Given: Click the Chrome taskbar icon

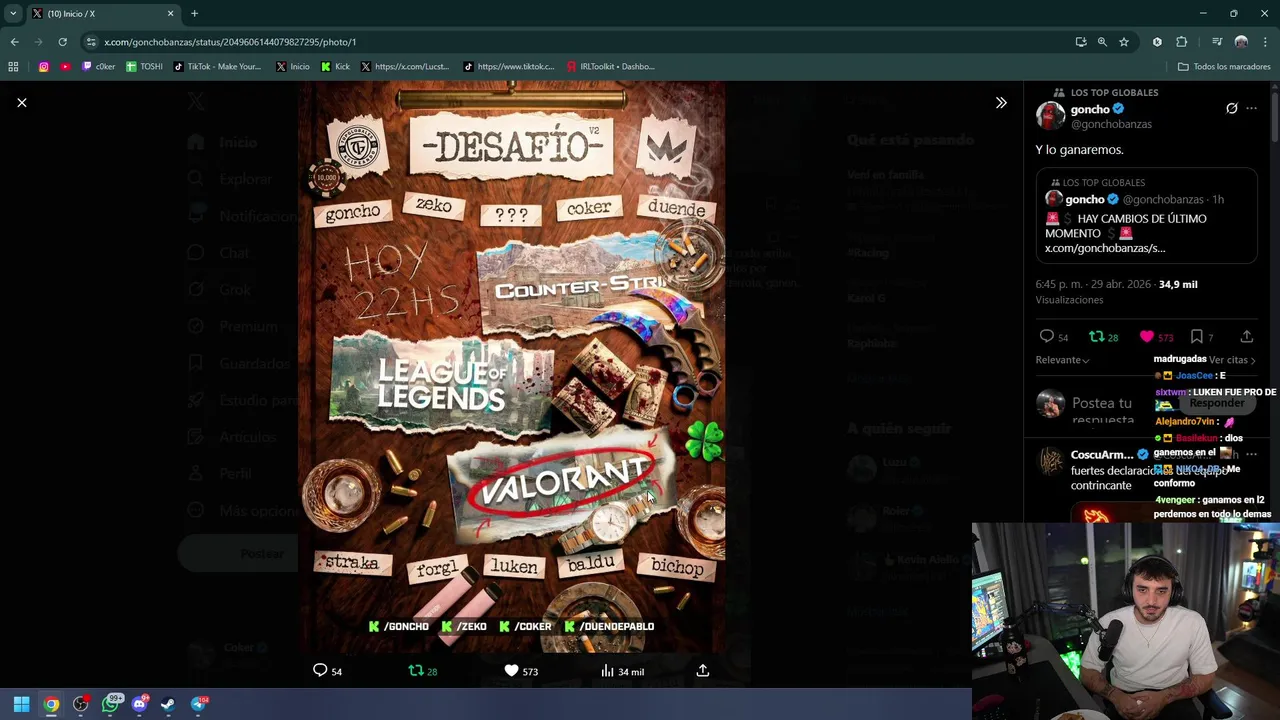Looking at the screenshot, I should [51, 704].
